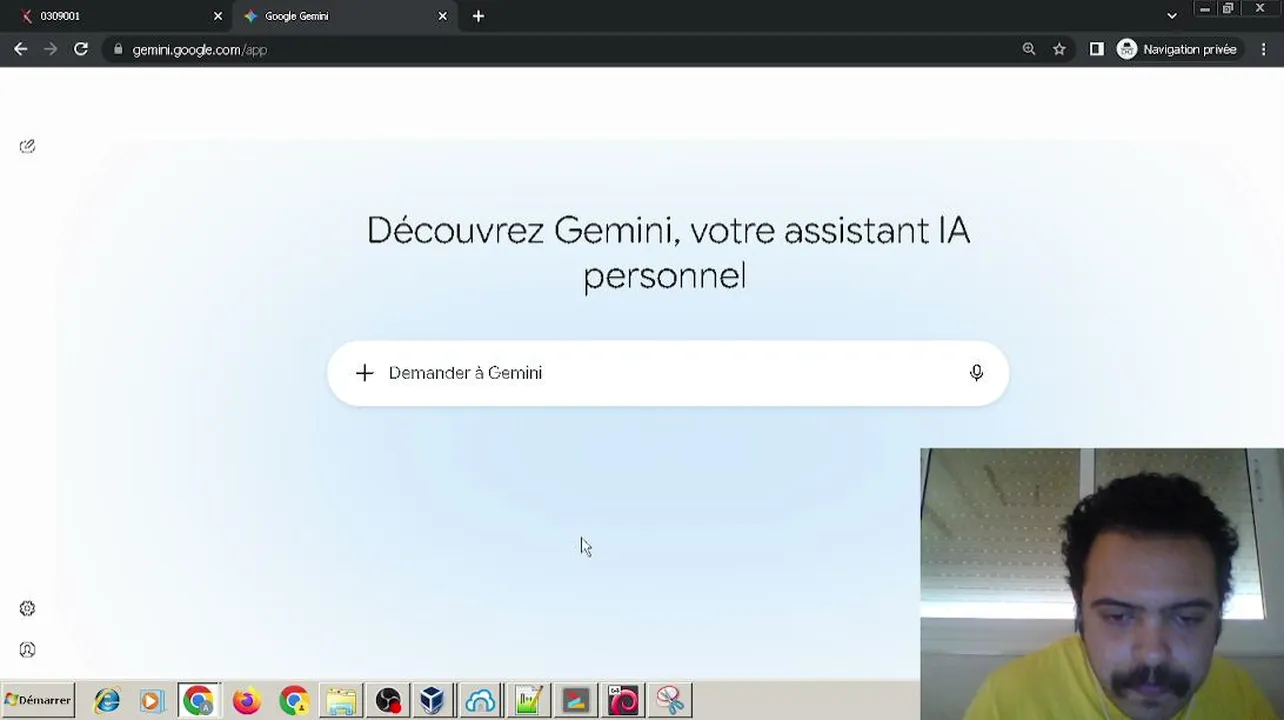Open the notepad-with-pencil app in taskbar

[x=528, y=700]
